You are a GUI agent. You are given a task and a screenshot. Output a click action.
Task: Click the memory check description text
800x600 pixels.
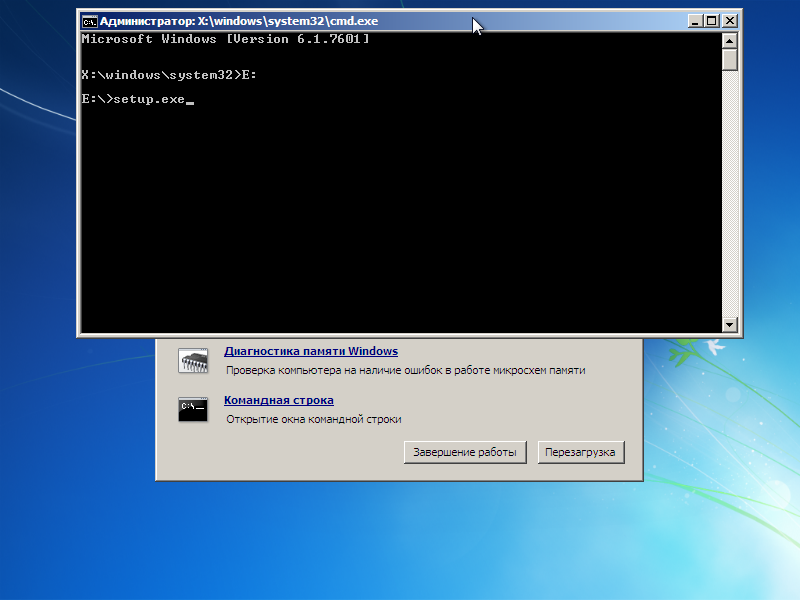click(x=405, y=370)
